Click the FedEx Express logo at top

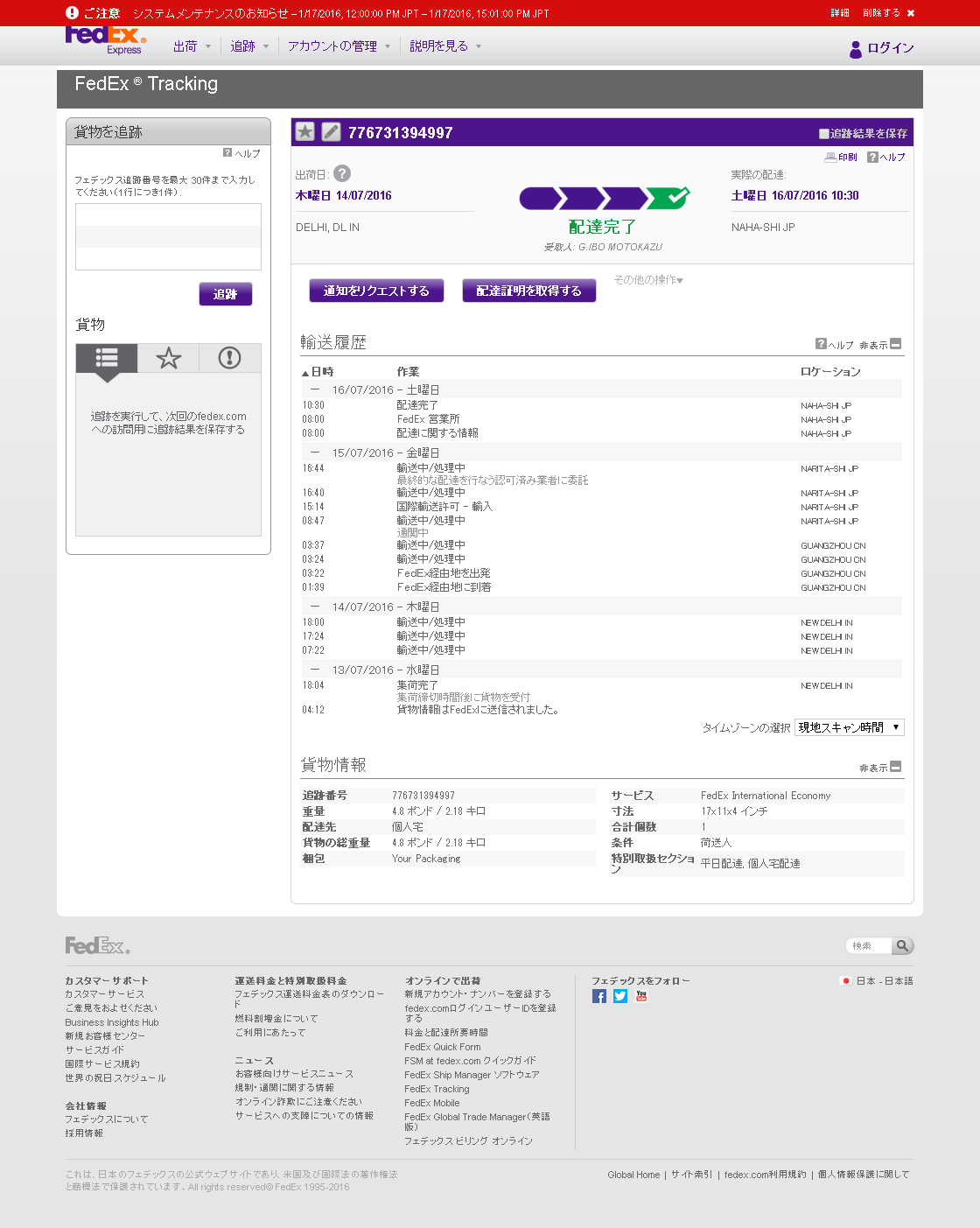106,40
